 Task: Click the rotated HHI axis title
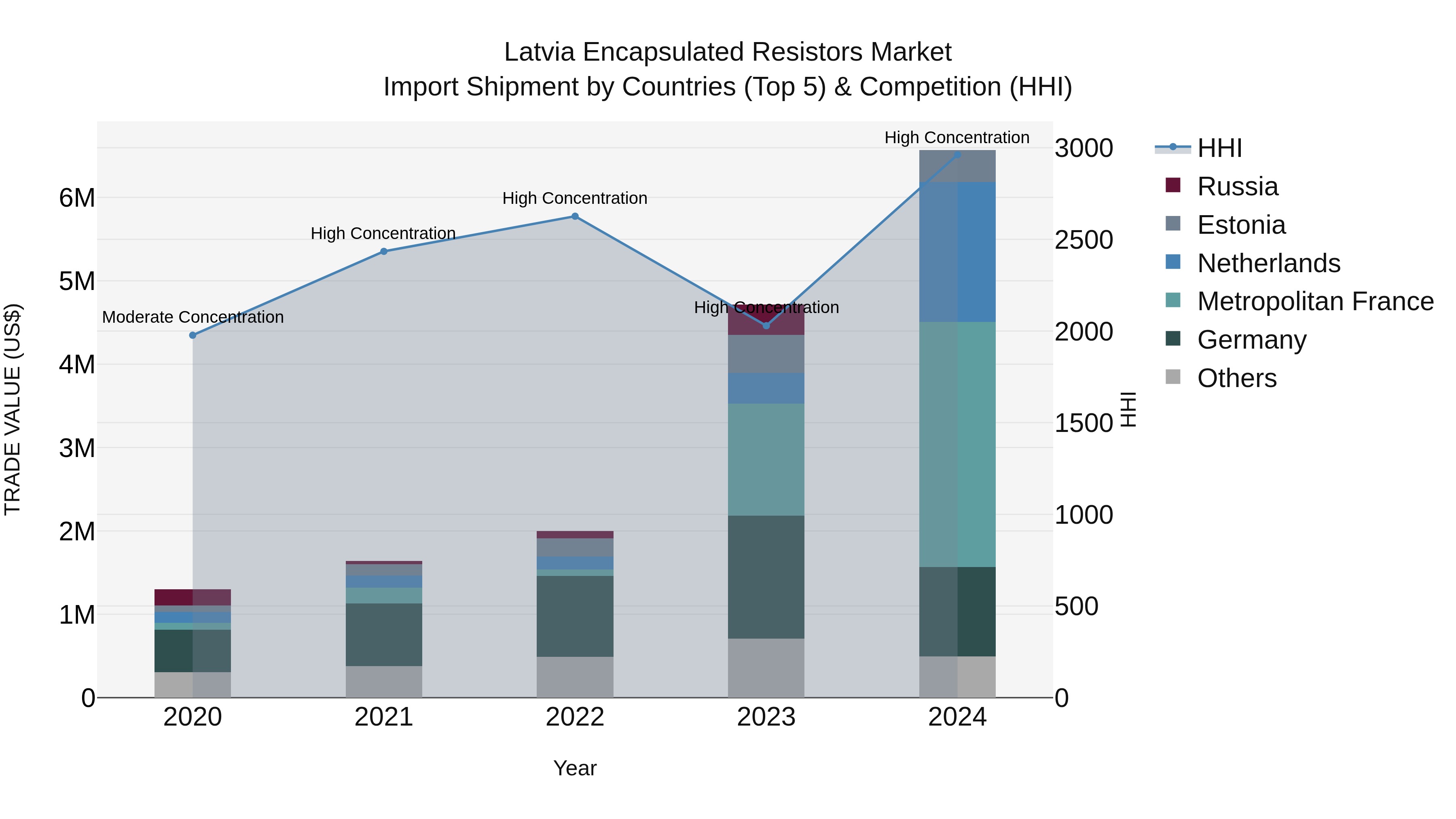pos(1128,409)
